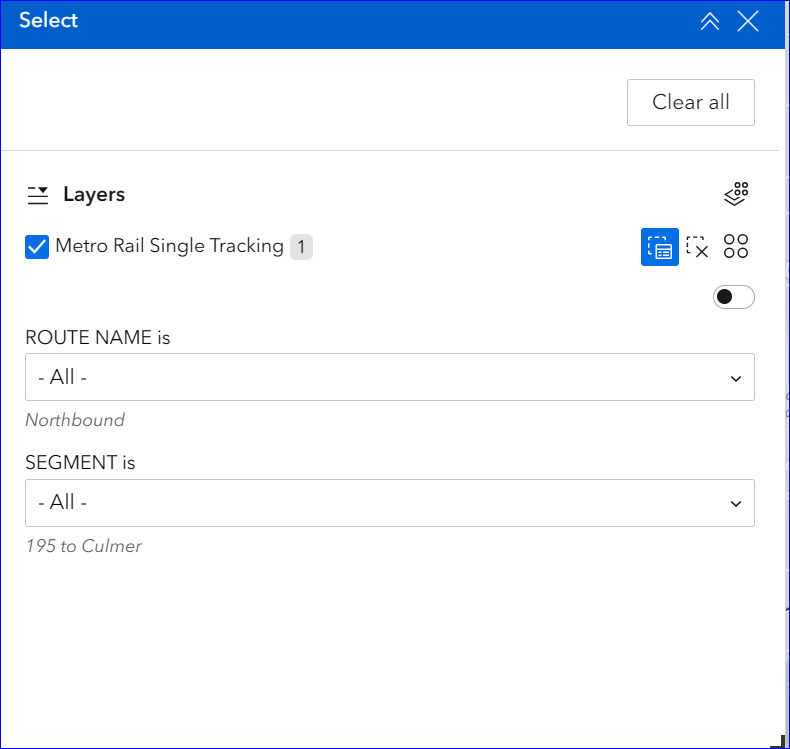Click the Clear all button
Screen dimensions: 790x749
[x=690, y=102]
